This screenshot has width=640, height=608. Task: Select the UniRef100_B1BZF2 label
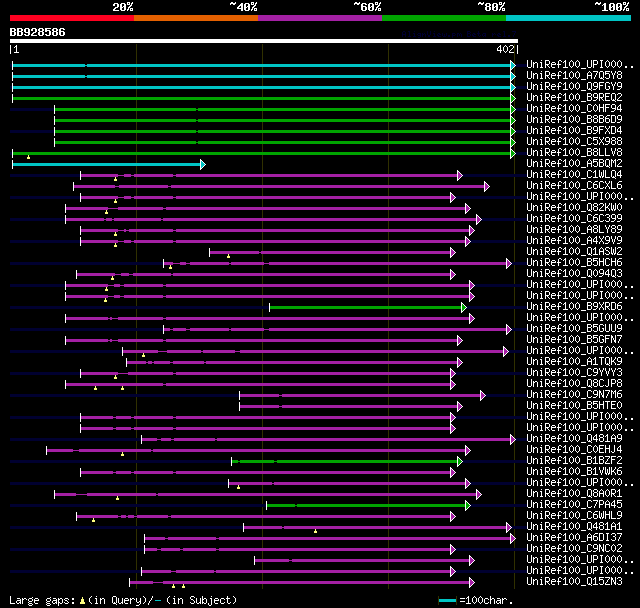(574, 461)
